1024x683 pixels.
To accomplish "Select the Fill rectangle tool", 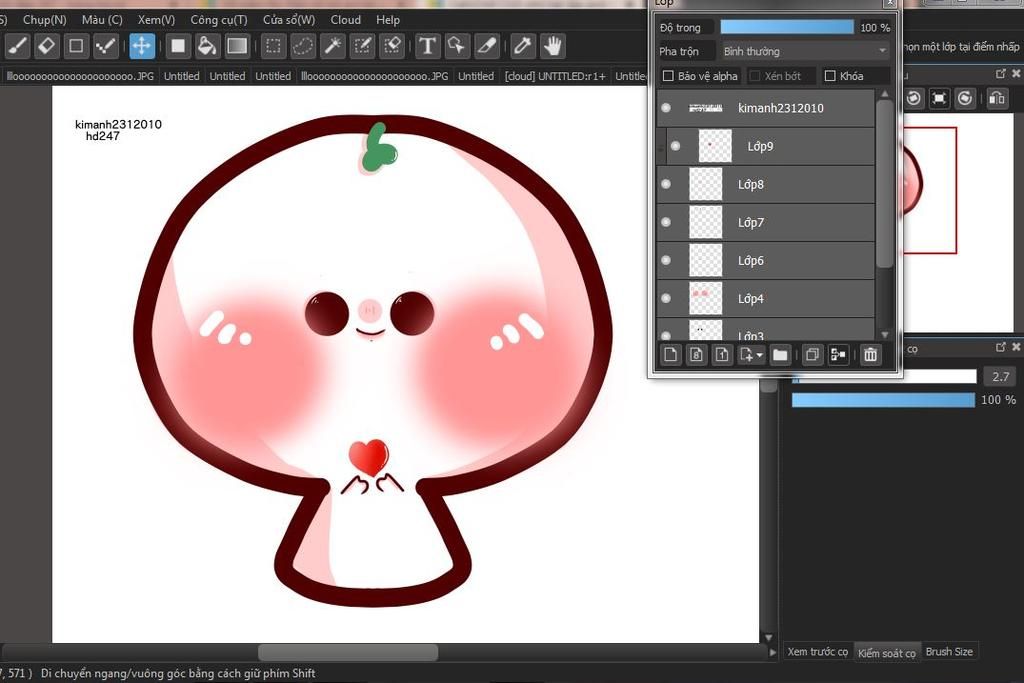I will pyautogui.click(x=178, y=46).
